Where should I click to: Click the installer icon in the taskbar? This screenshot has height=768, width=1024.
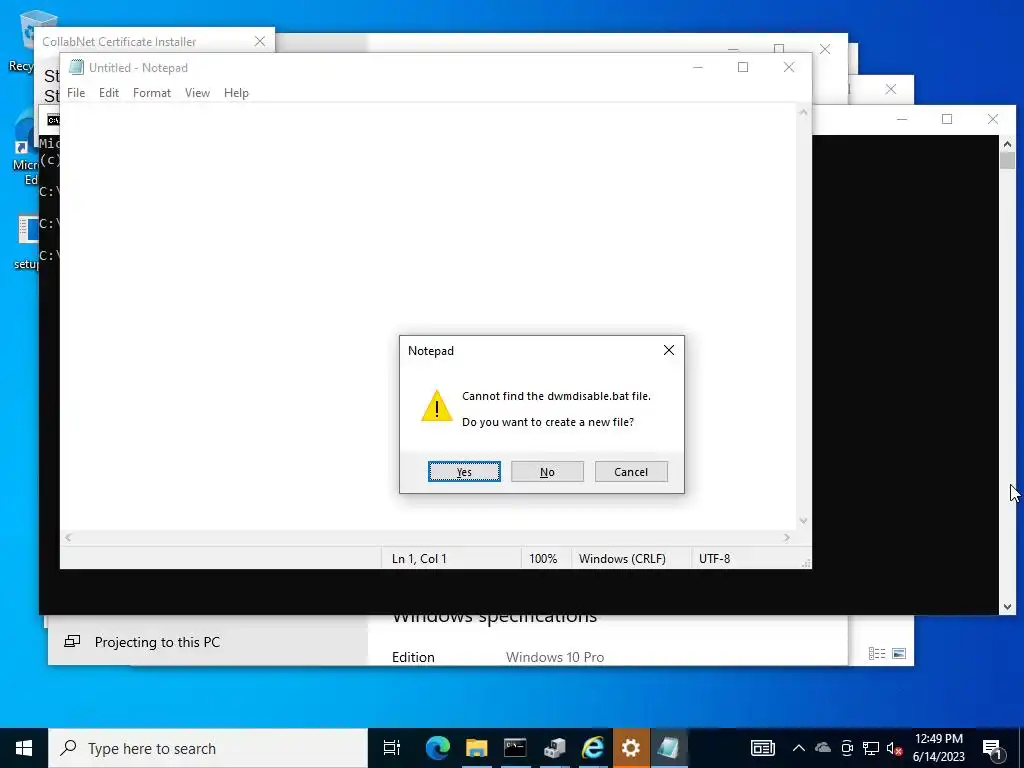[x=554, y=748]
